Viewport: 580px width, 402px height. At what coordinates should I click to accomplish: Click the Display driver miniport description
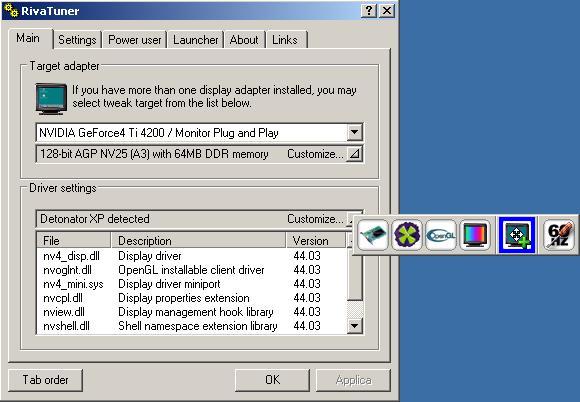[x=169, y=284]
